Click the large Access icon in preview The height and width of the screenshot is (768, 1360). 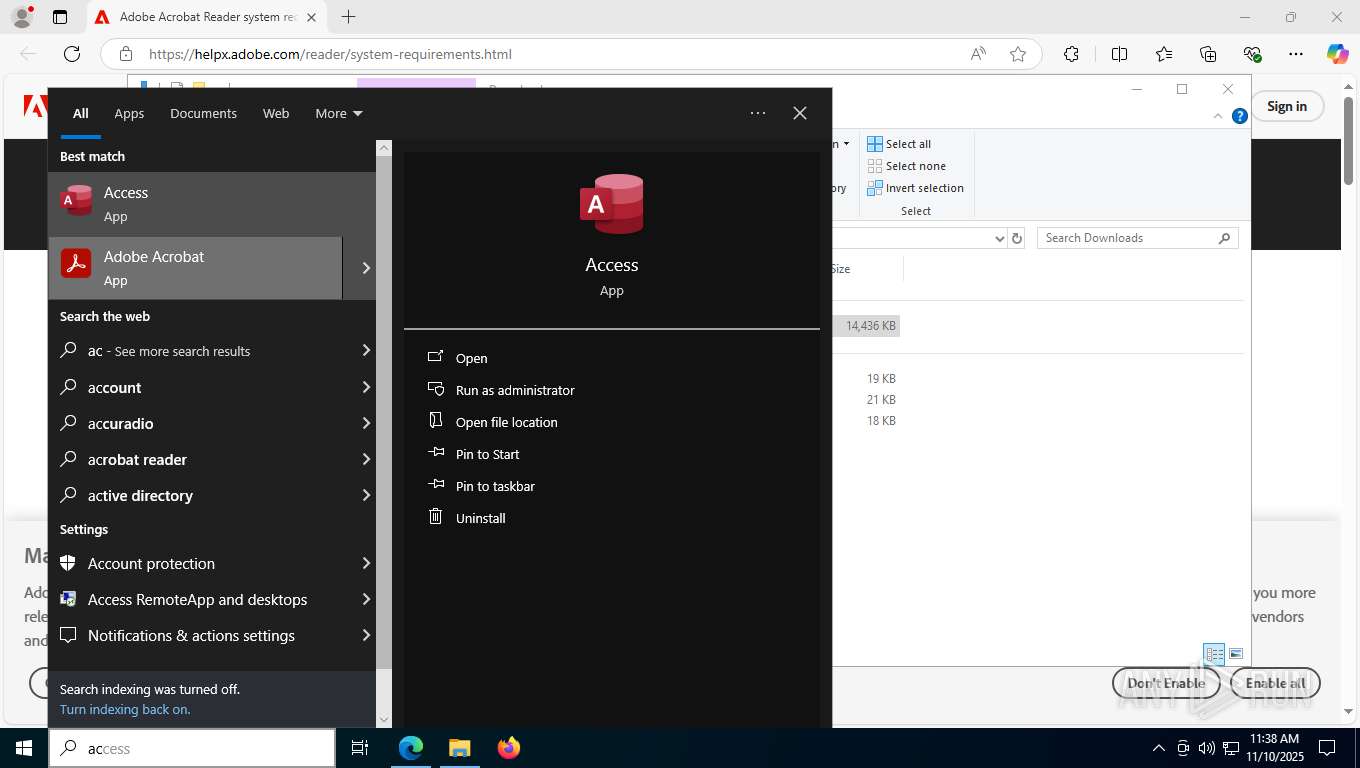(612, 204)
